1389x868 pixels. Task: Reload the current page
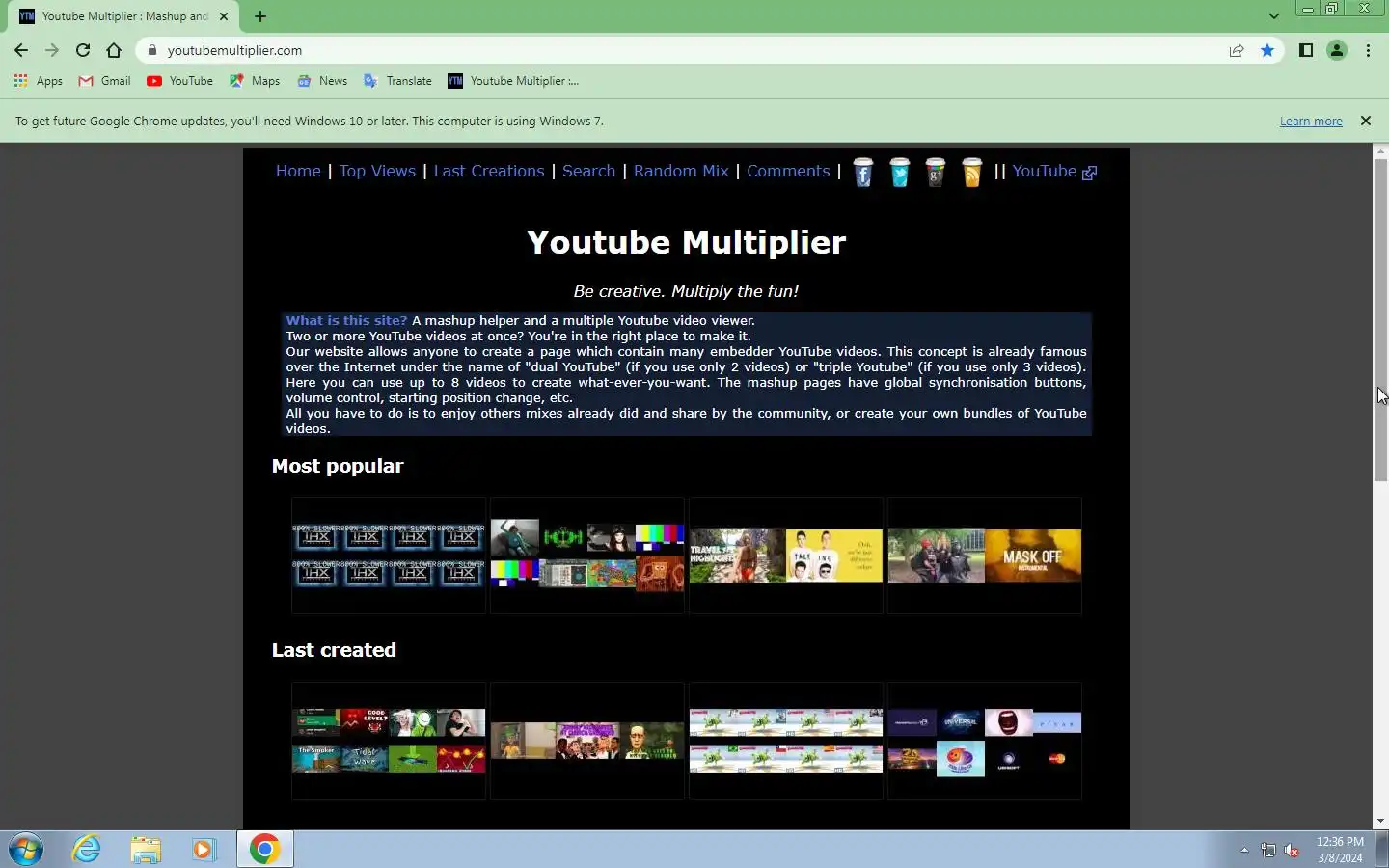pos(83,50)
